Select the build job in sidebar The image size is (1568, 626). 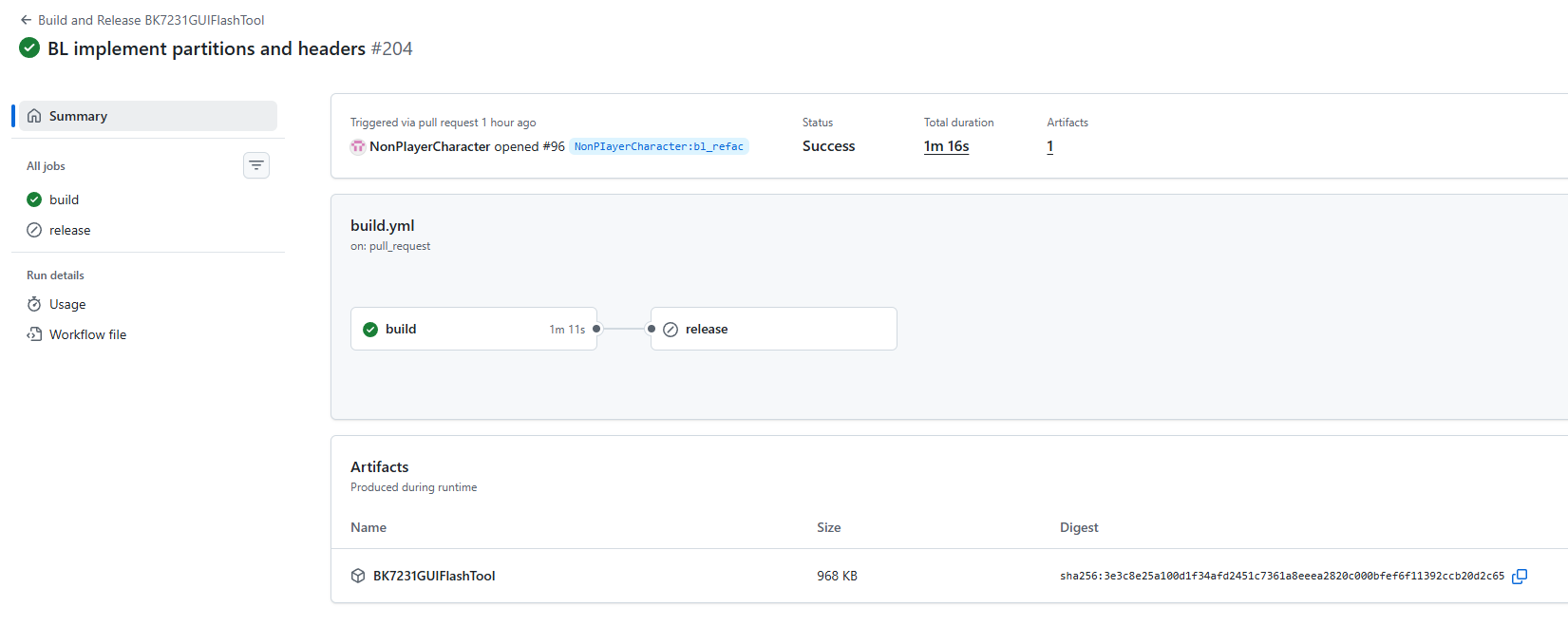(x=148, y=199)
